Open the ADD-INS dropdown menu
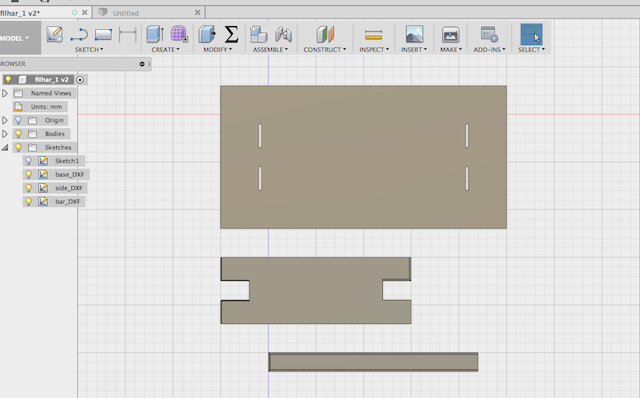Screen dimensions: 640x398 [x=489, y=49]
